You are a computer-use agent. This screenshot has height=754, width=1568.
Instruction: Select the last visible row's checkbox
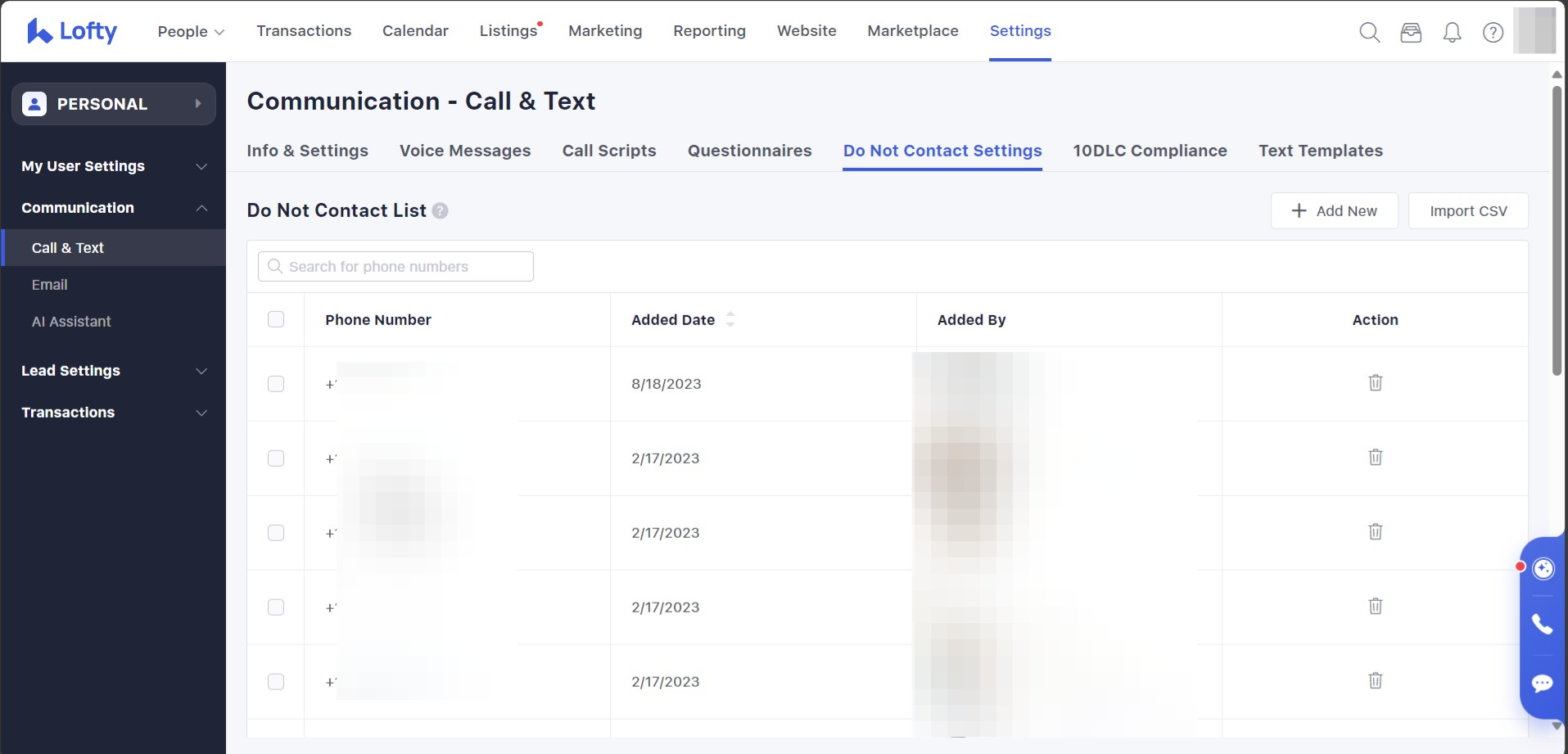276,682
